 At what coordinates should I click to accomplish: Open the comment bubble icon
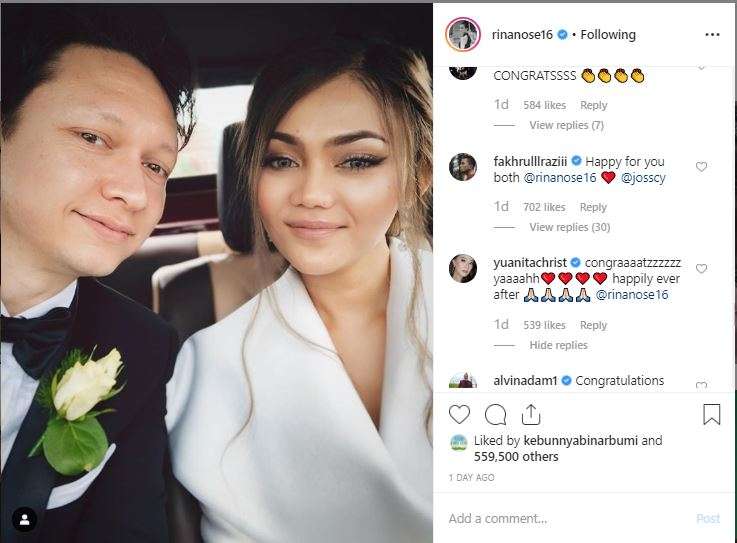495,415
